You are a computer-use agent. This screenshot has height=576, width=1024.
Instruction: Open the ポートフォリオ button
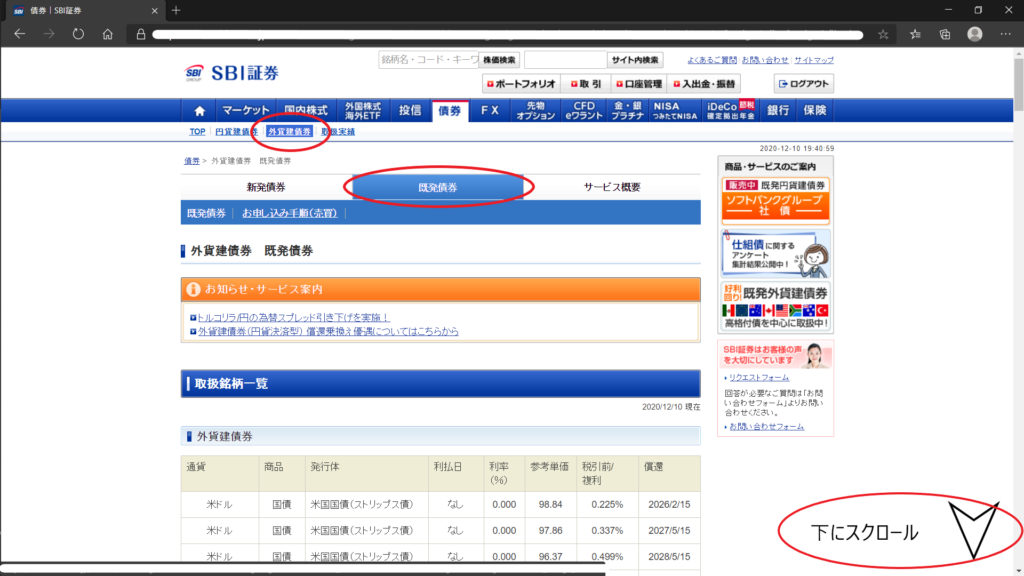(519, 84)
